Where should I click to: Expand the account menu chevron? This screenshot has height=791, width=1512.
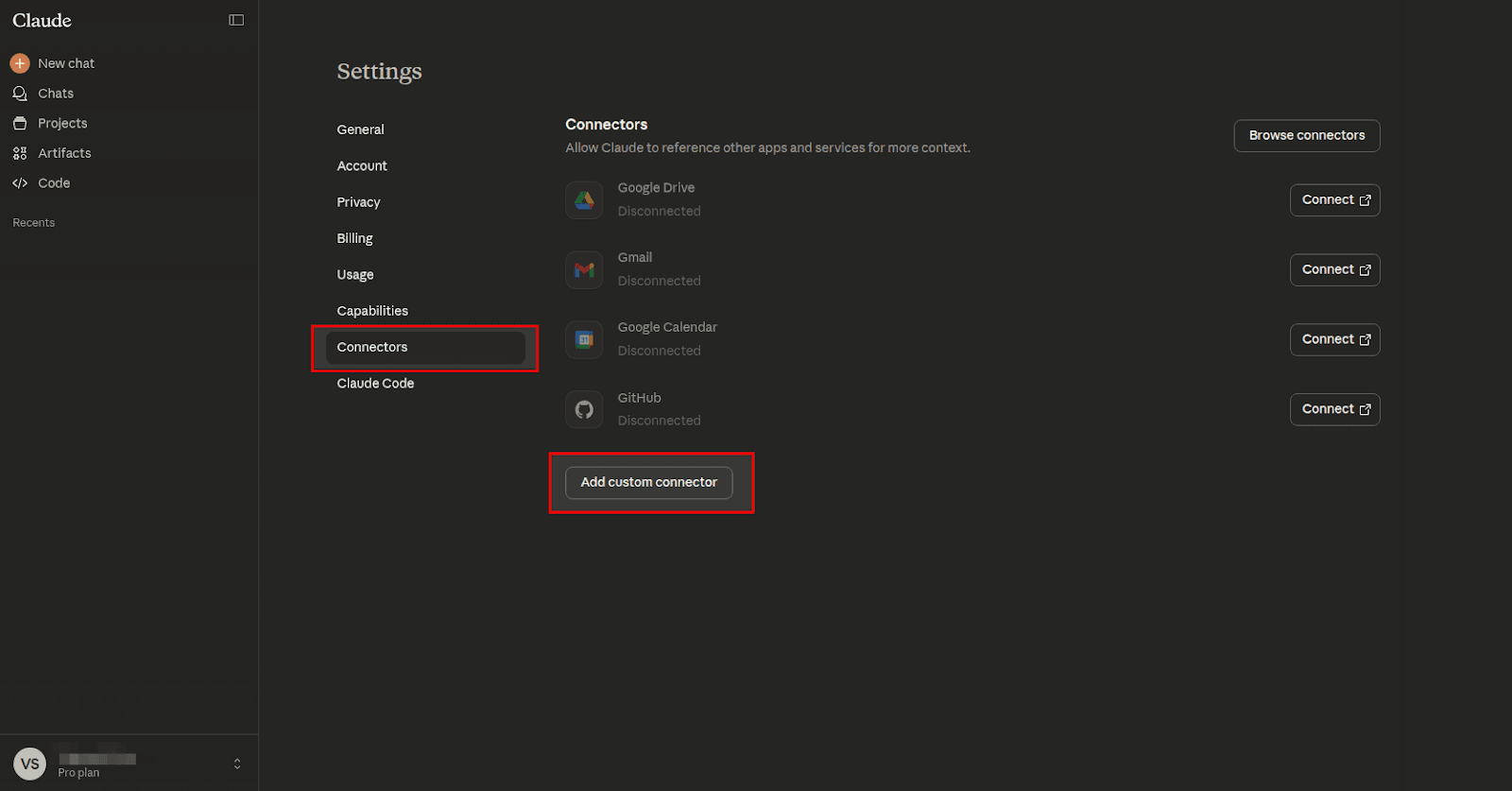point(237,764)
